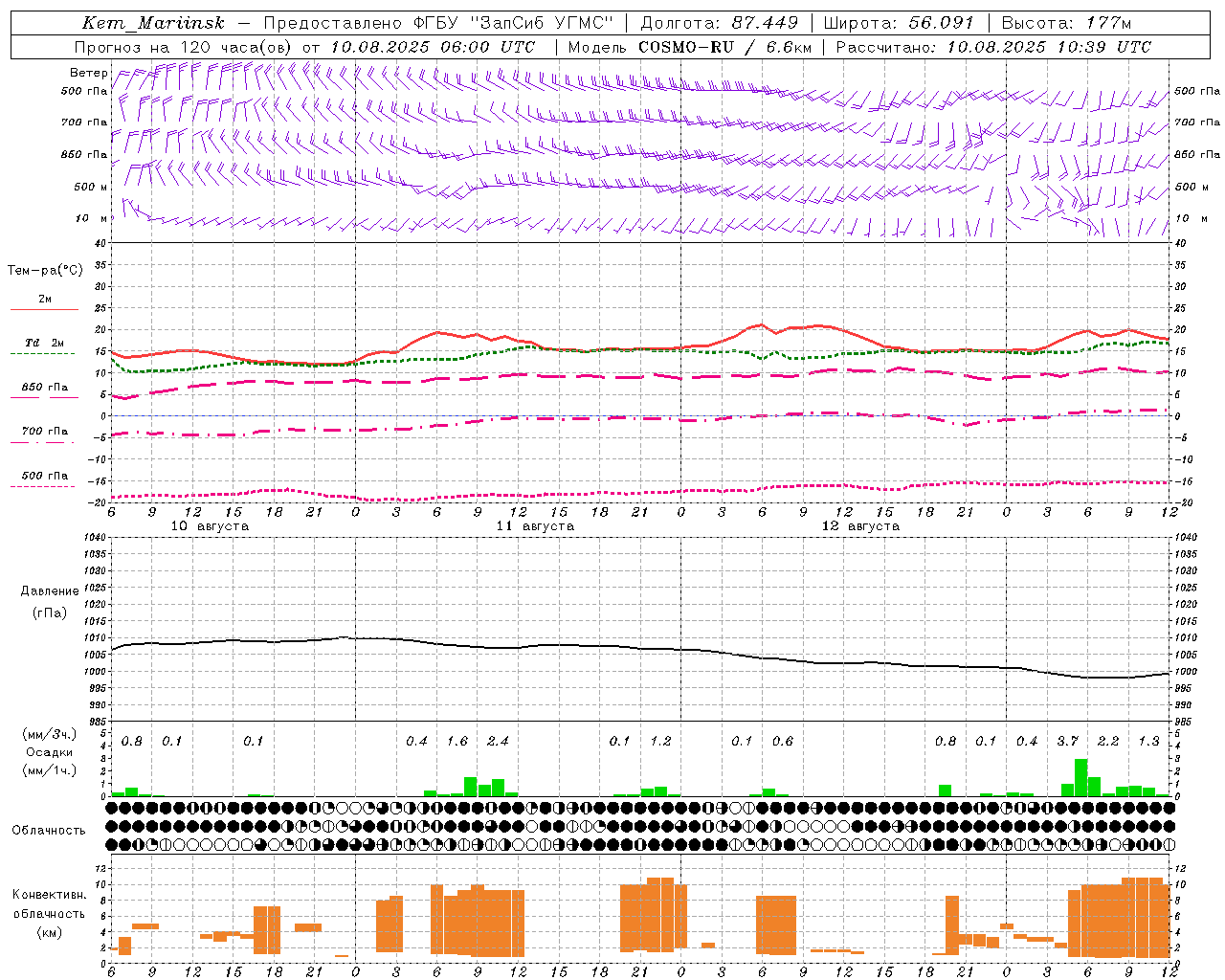
Task: Click the 1.3 precipitation total
Action: [x=1148, y=741]
